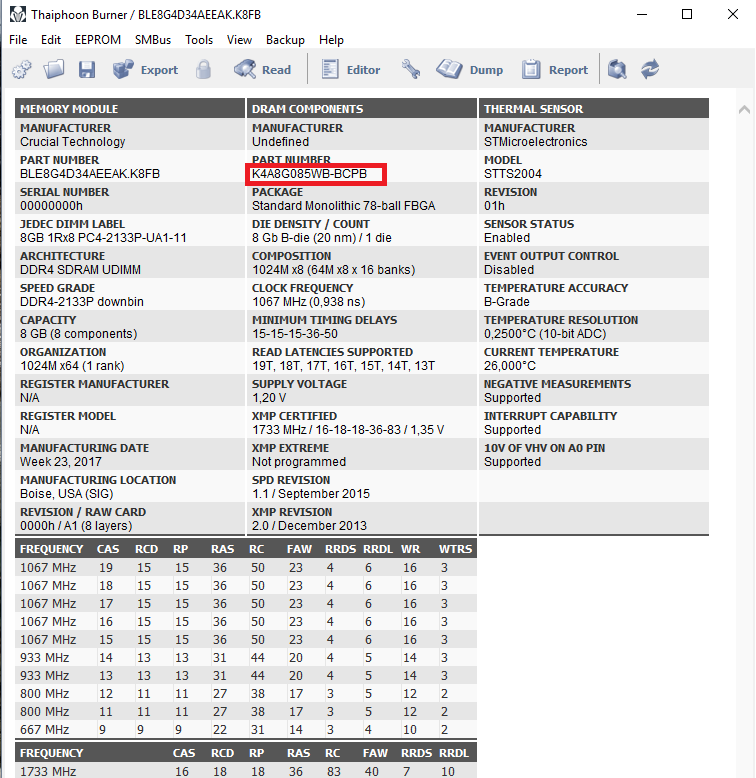
Task: Click the Read toolbar button
Action: point(262,69)
